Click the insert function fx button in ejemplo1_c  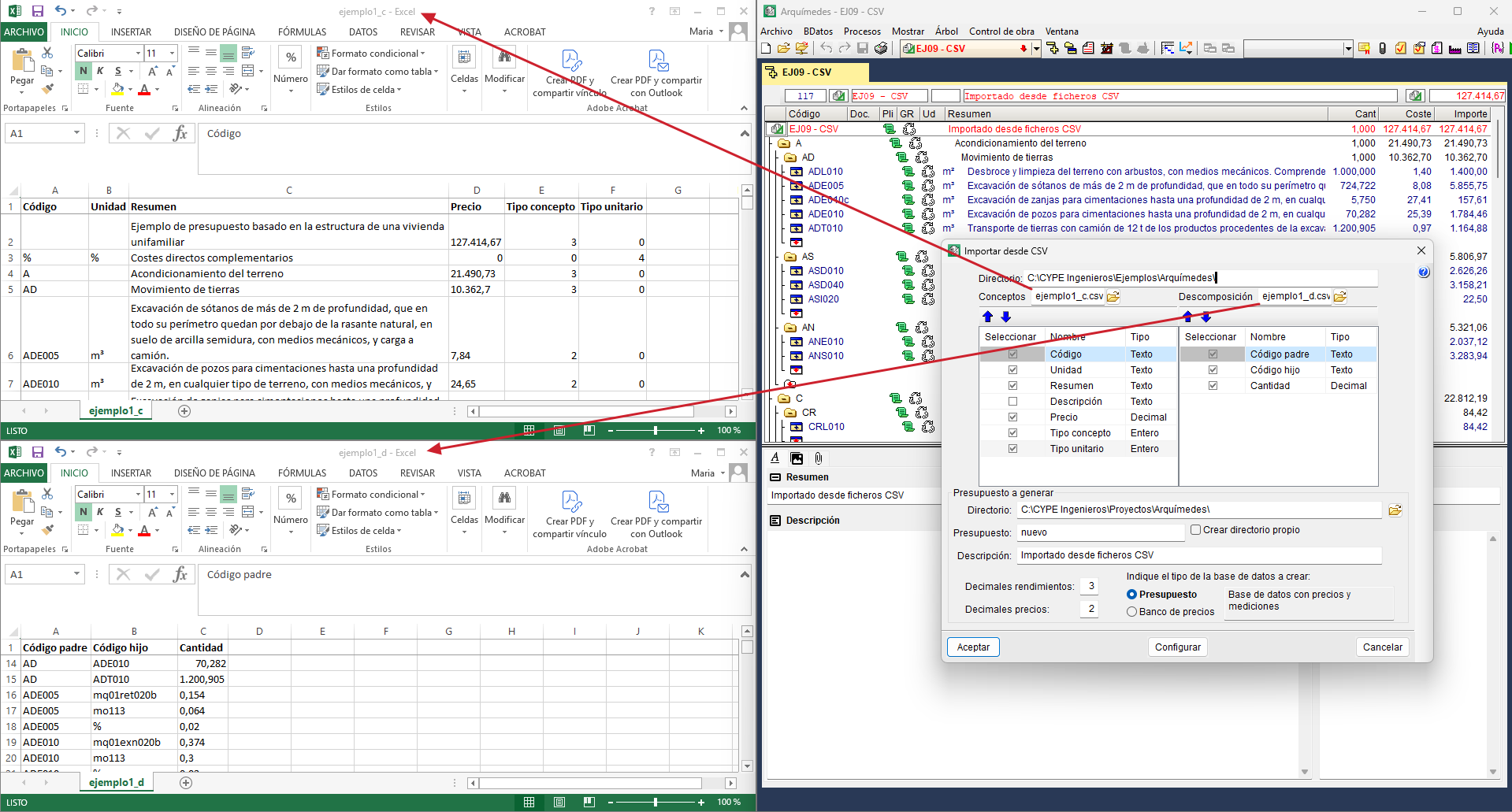(180, 133)
